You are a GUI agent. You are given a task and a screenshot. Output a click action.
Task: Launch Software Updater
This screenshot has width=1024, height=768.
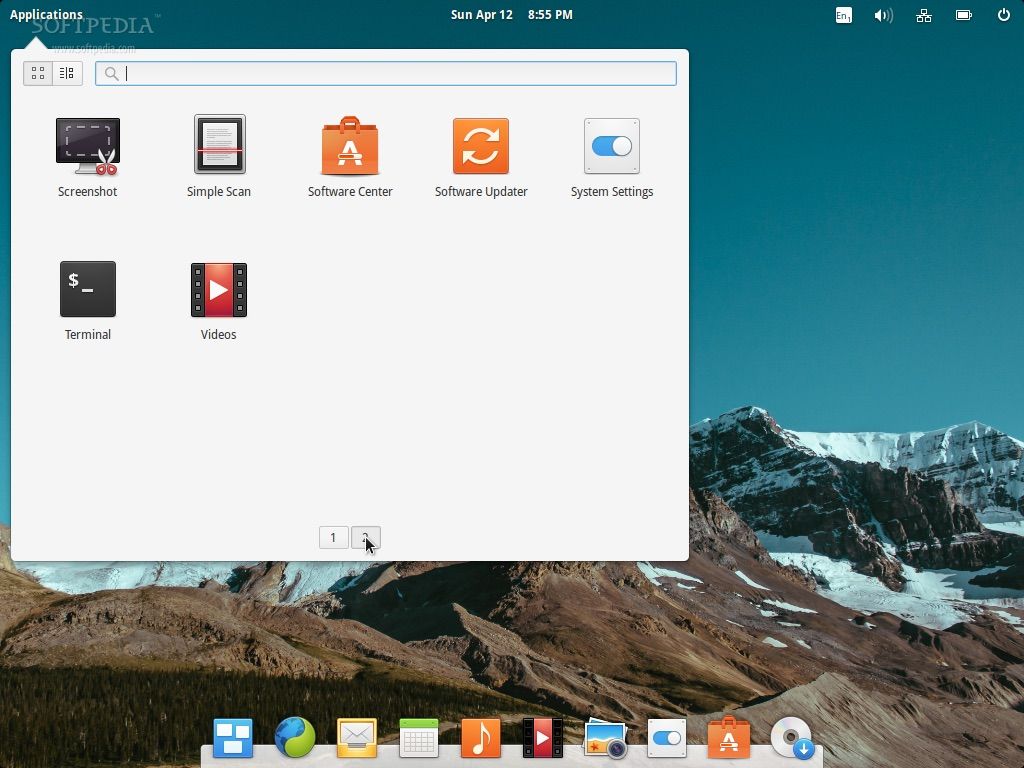click(x=481, y=146)
